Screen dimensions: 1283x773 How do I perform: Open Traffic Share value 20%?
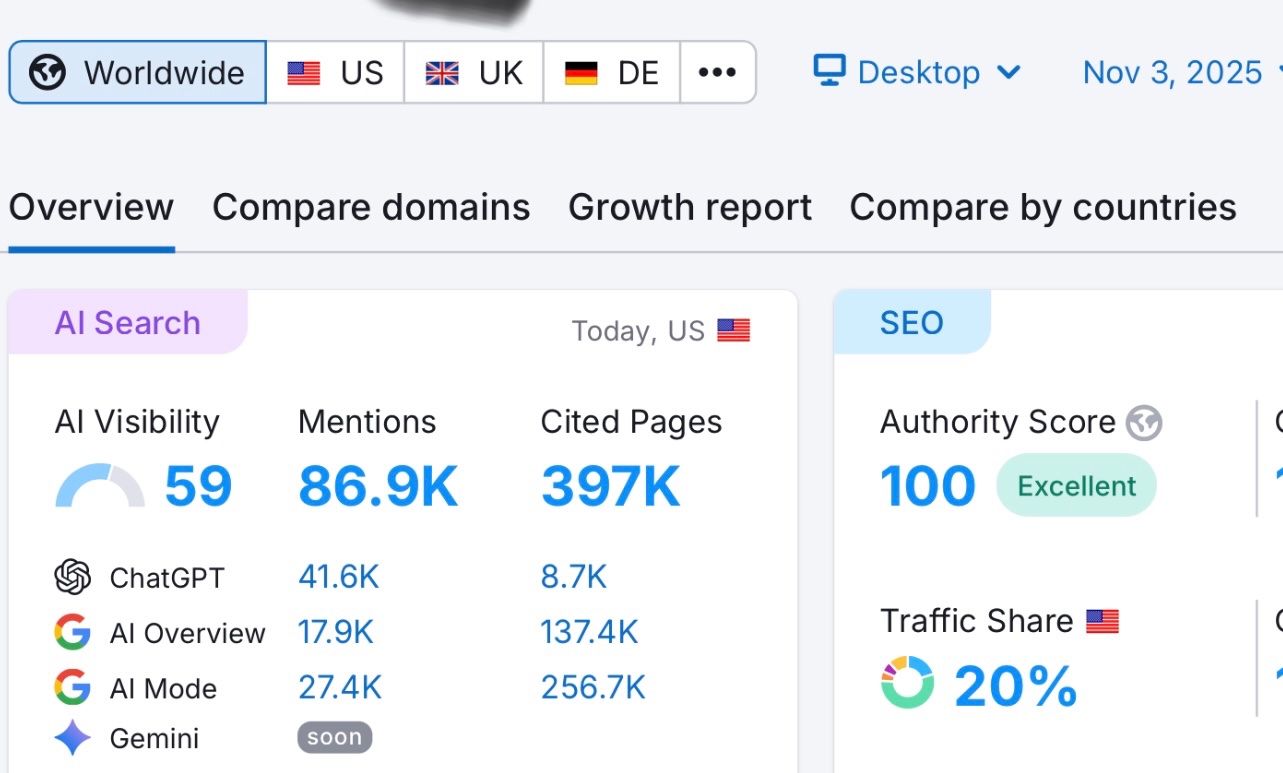pyautogui.click(x=1016, y=687)
